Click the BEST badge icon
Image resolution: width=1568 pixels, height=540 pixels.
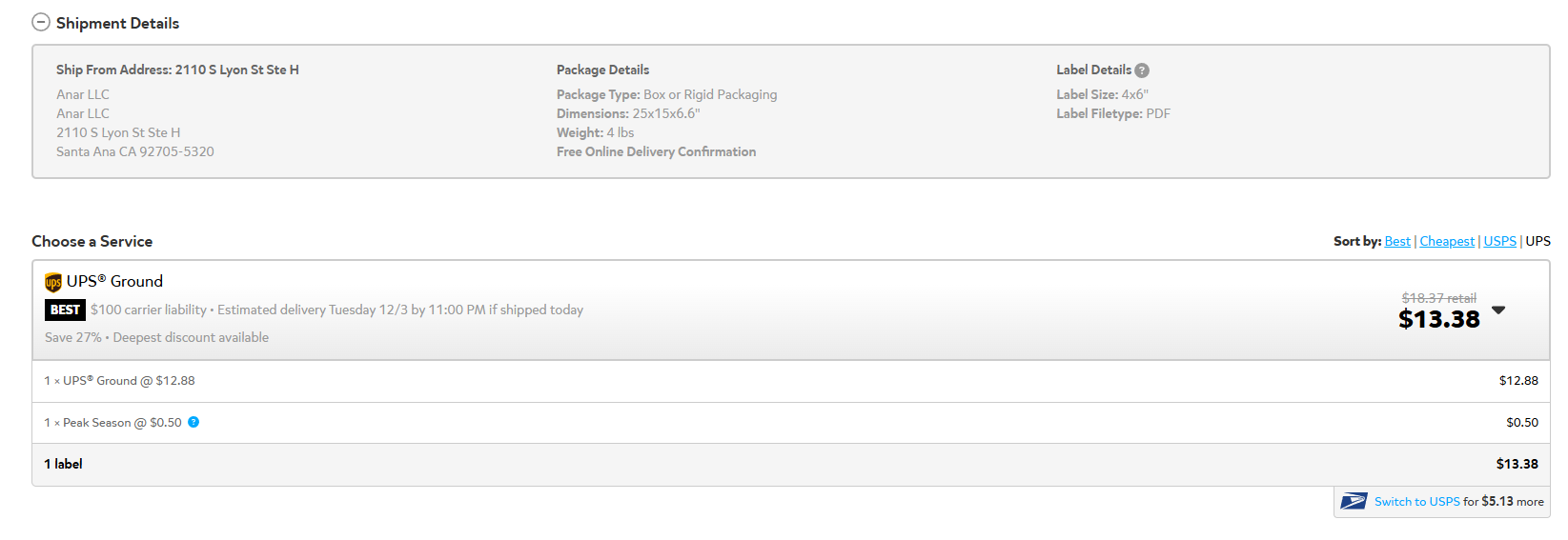(x=65, y=310)
